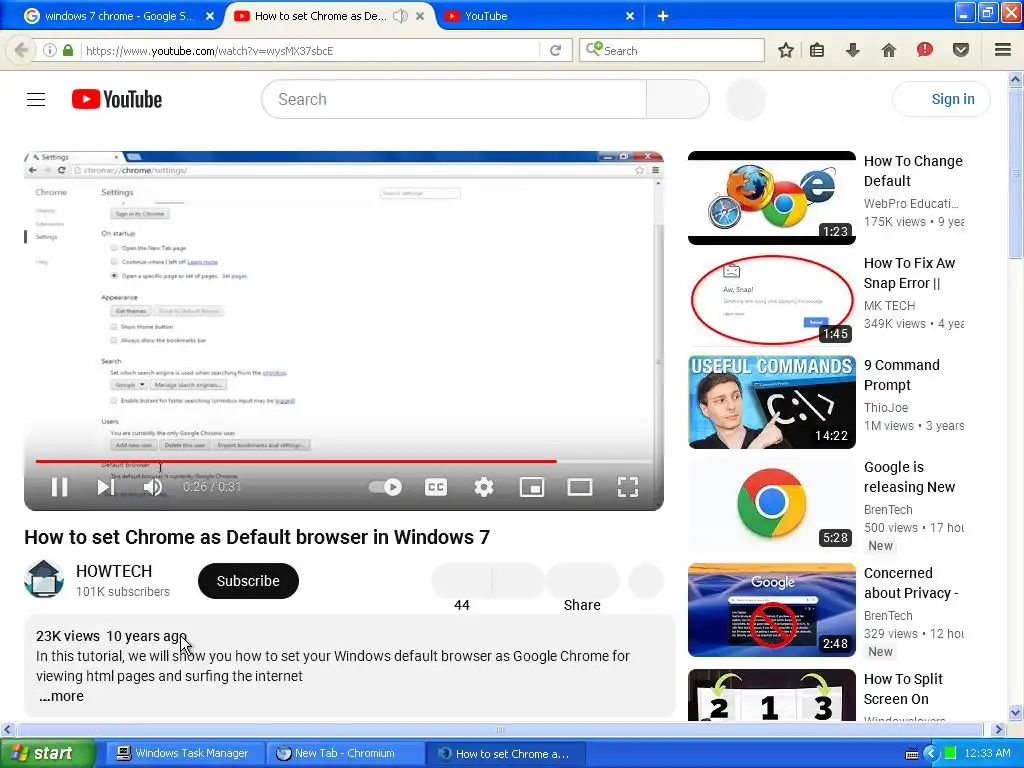
Task: Open 'How To Fix Aw Snap Error' thumbnail
Action: pyautogui.click(x=771, y=300)
